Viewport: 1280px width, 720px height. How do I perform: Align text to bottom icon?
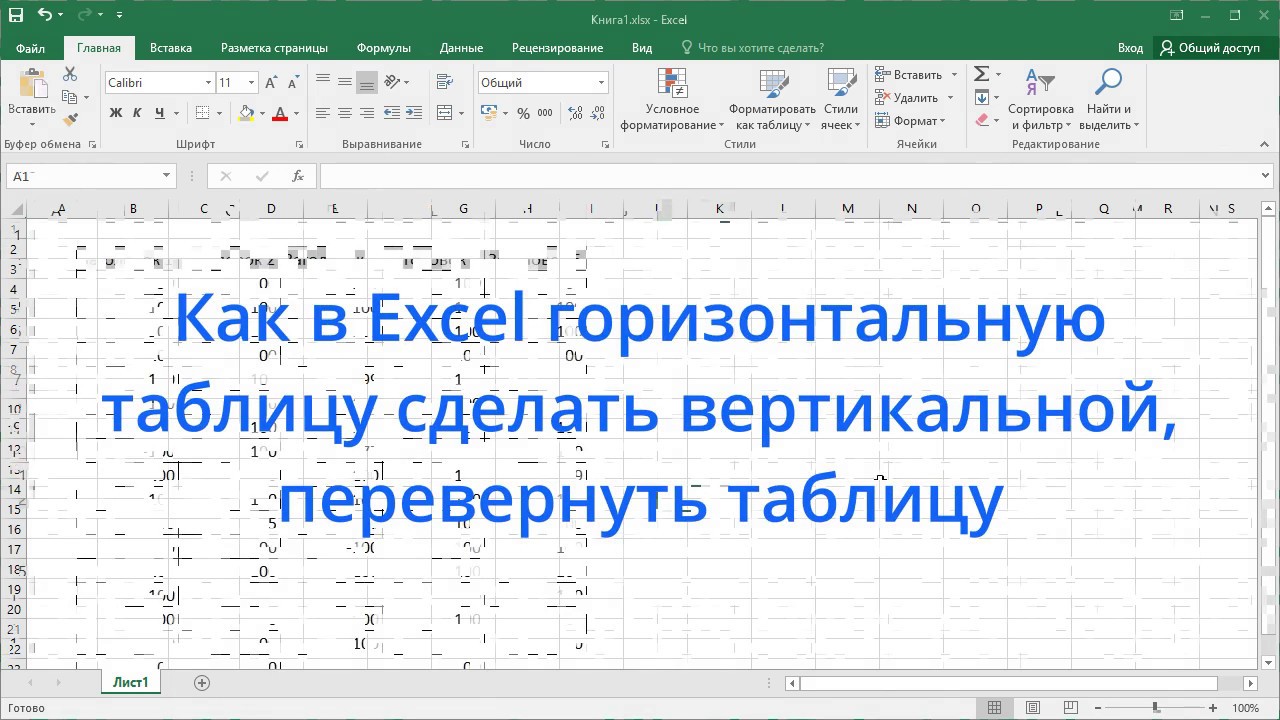click(367, 82)
